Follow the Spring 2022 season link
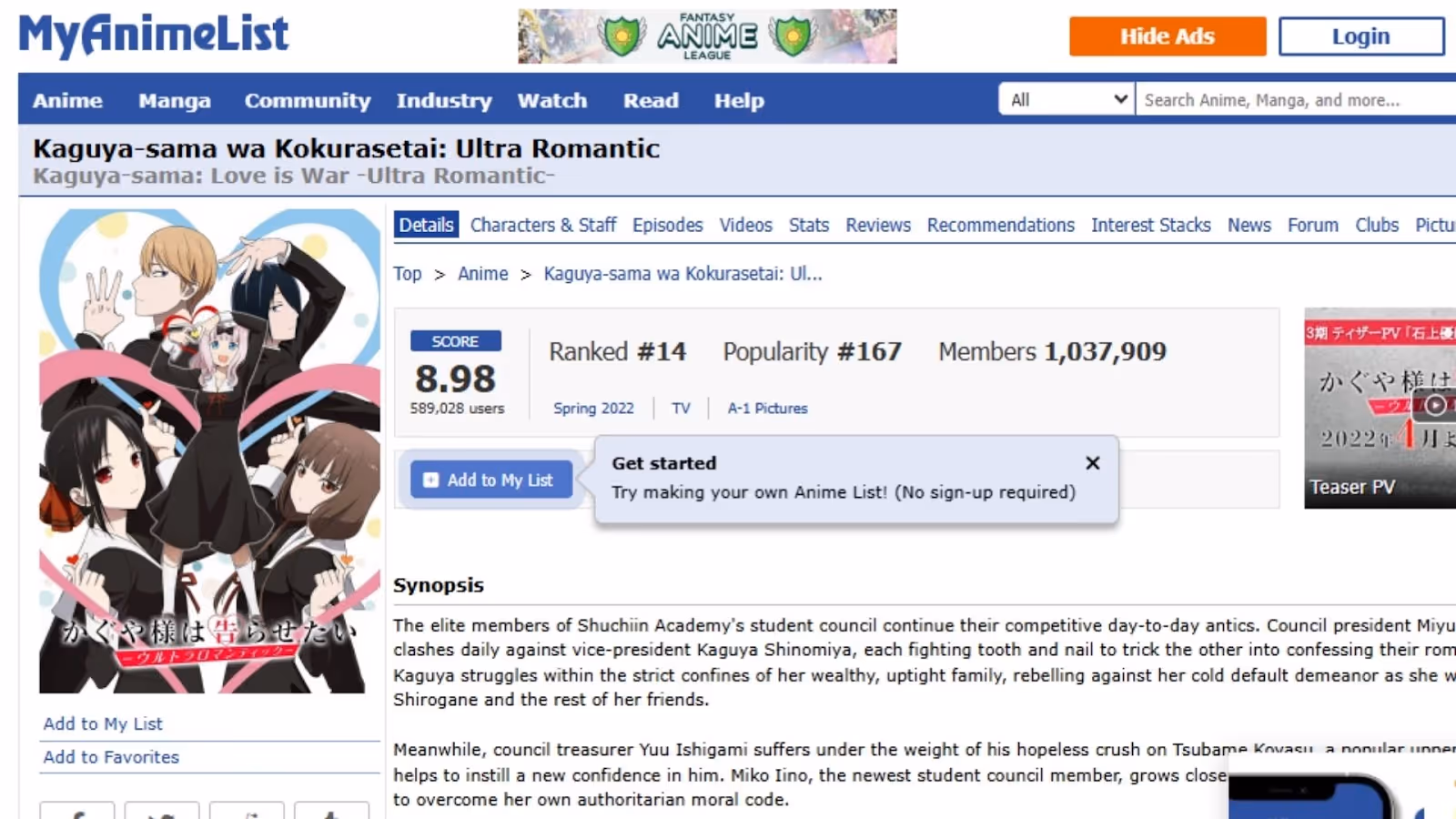Image resolution: width=1456 pixels, height=819 pixels. [593, 409]
